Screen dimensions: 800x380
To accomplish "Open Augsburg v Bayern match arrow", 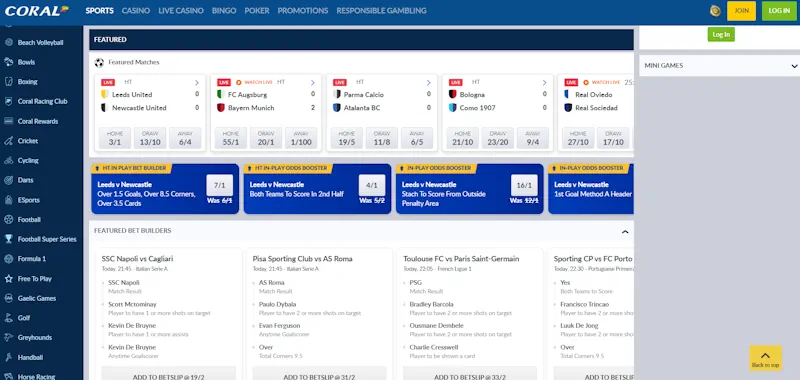I will [x=313, y=83].
